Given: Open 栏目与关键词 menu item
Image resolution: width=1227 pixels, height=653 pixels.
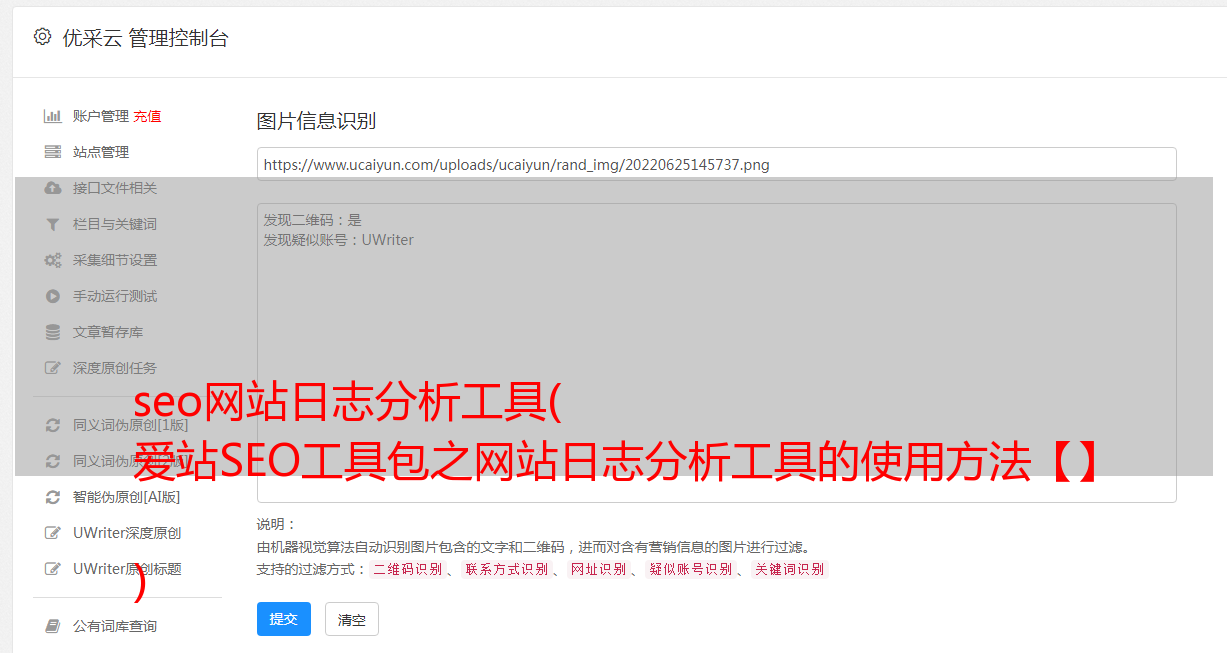Looking at the screenshot, I should coord(115,224).
